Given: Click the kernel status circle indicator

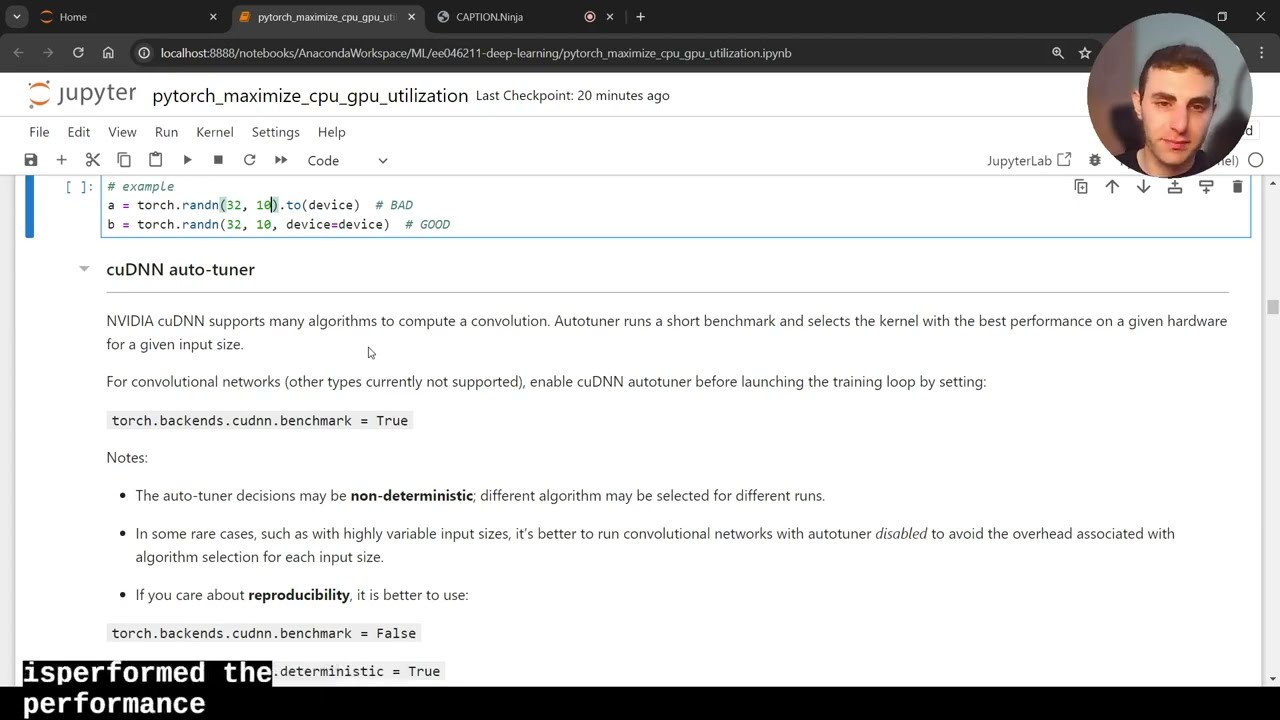Looking at the screenshot, I should [x=1256, y=160].
